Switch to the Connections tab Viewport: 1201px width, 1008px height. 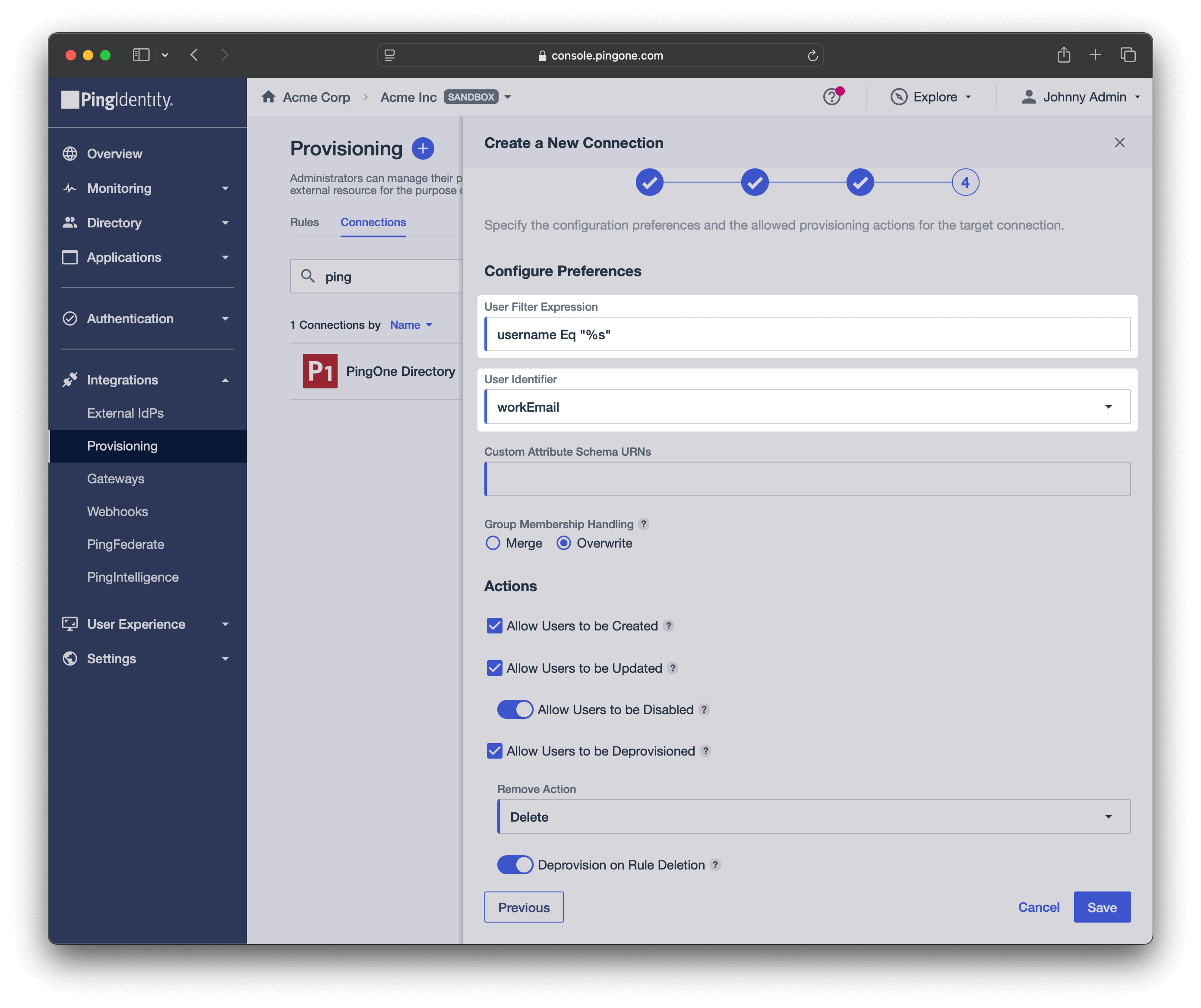(373, 222)
